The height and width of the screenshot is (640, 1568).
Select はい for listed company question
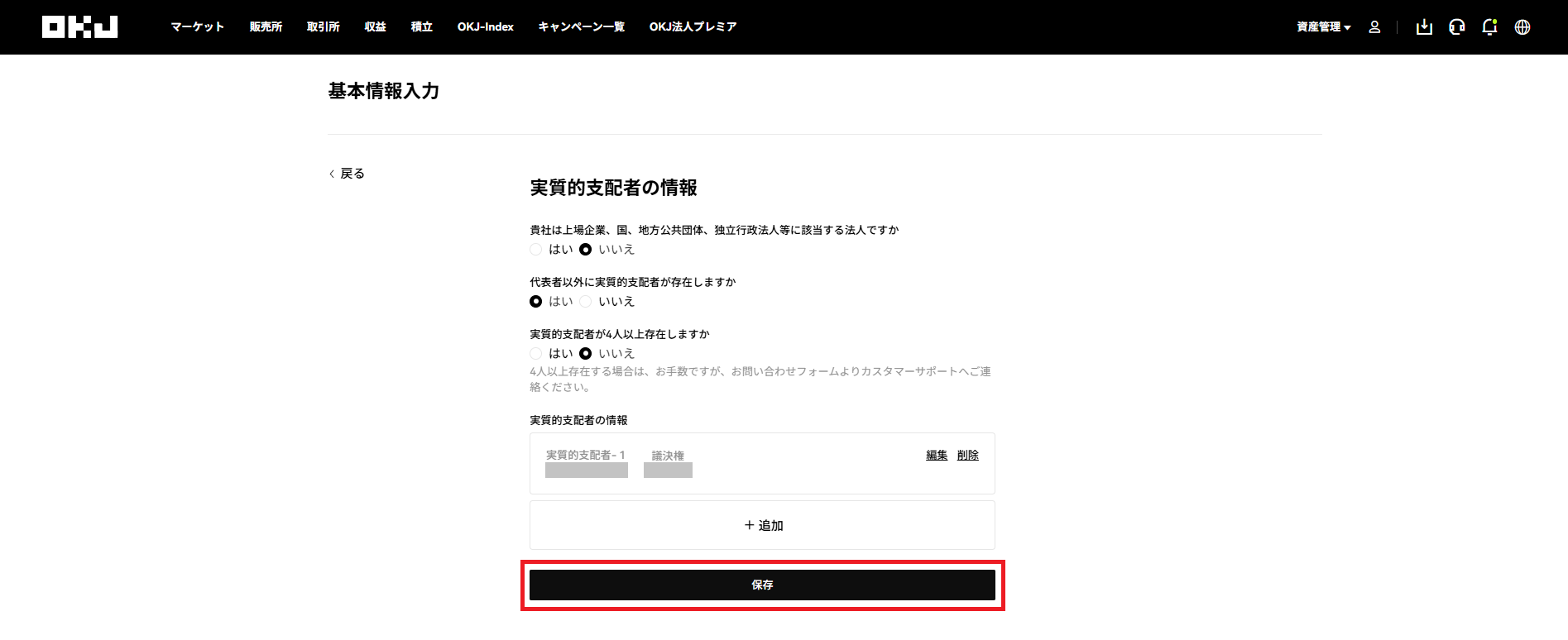tap(536, 250)
